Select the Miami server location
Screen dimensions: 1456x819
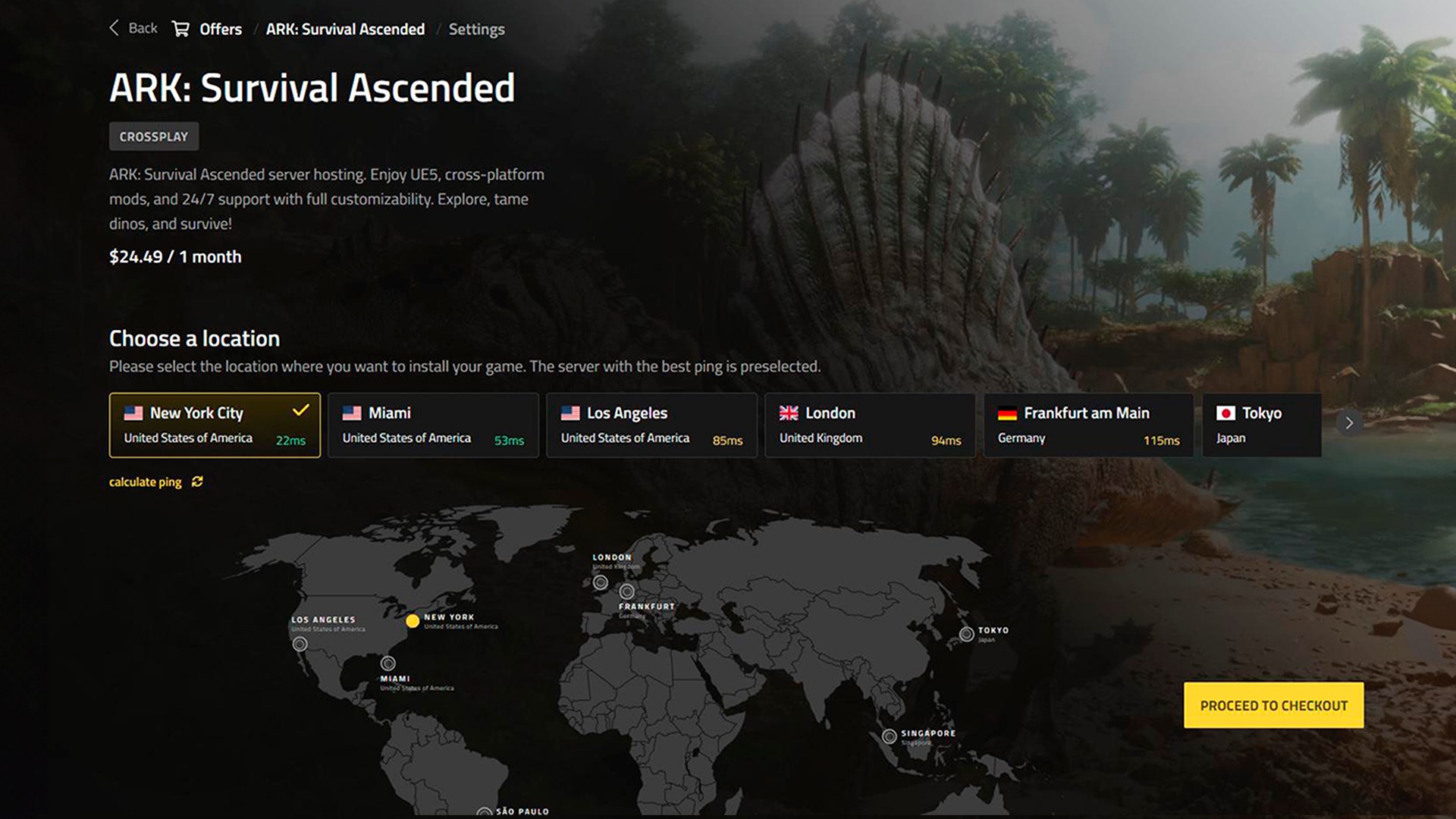pyautogui.click(x=432, y=425)
